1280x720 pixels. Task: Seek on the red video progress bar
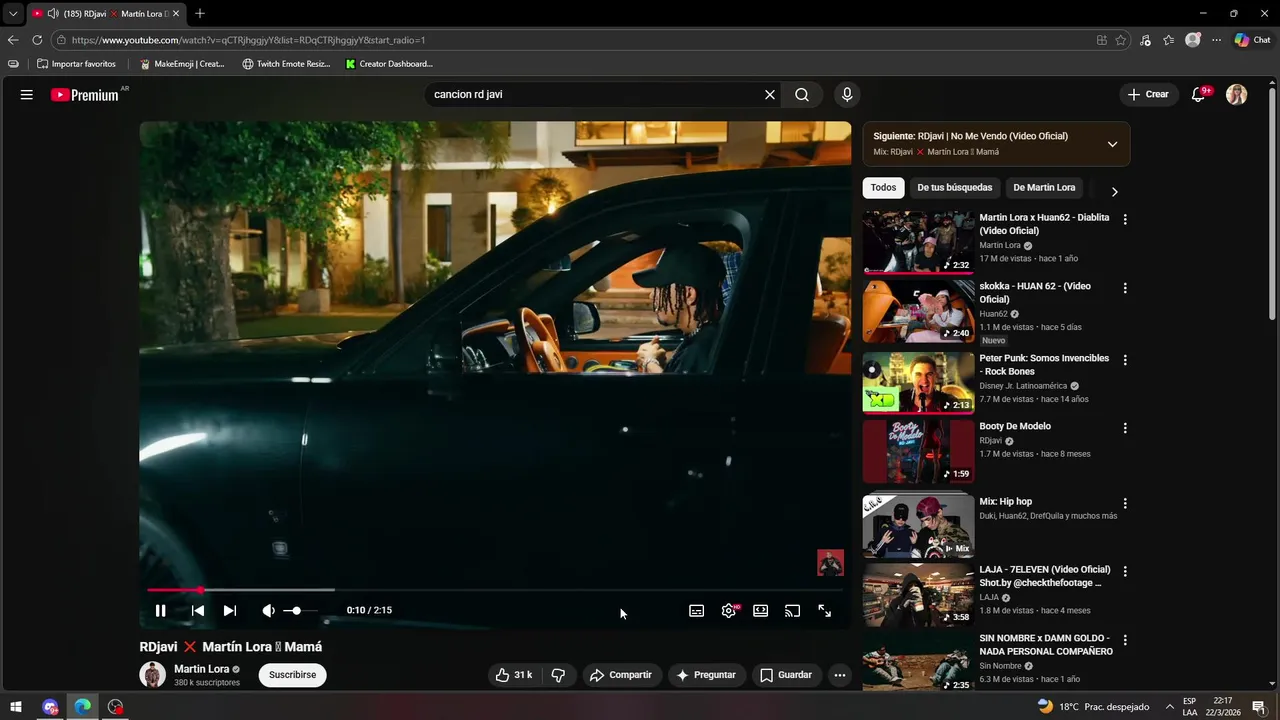[x=495, y=590]
